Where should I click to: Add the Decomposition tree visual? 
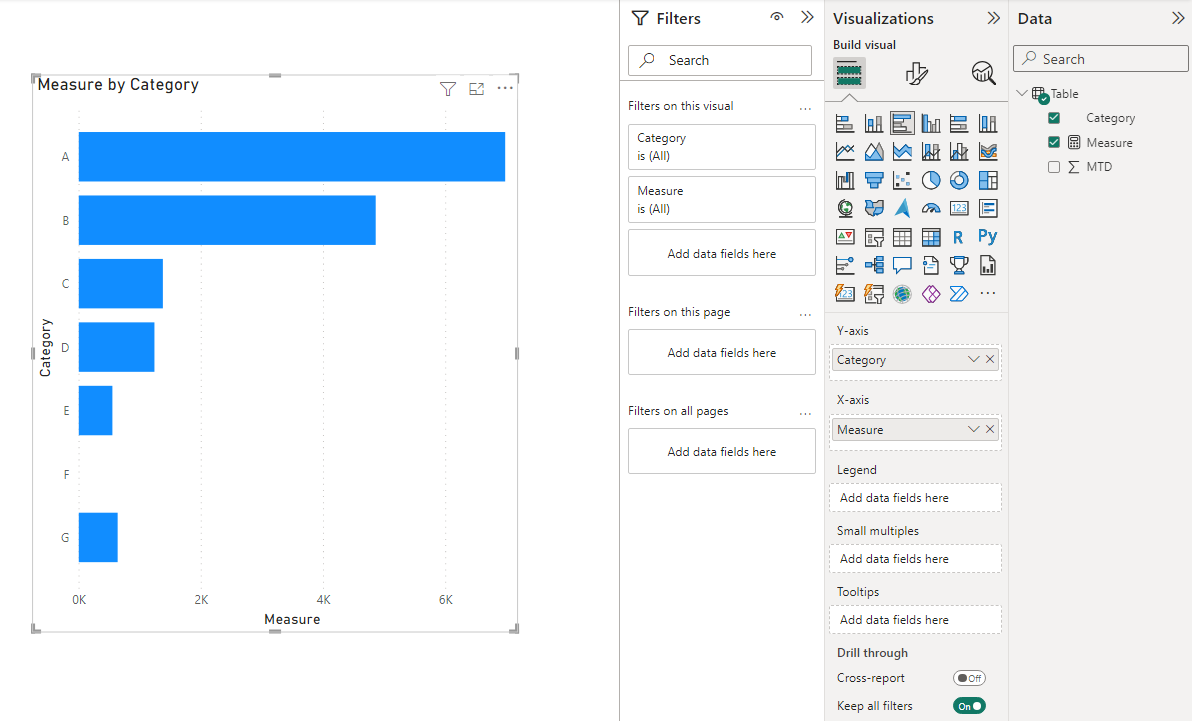click(873, 265)
